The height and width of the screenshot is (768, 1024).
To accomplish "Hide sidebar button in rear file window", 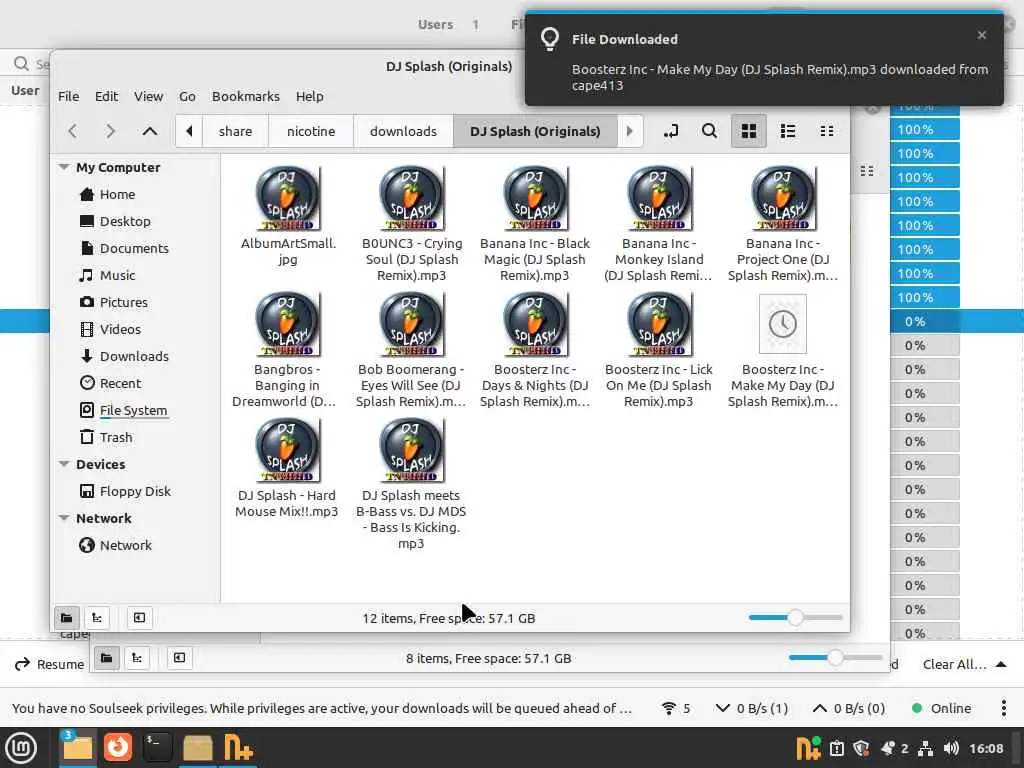I will tap(179, 658).
